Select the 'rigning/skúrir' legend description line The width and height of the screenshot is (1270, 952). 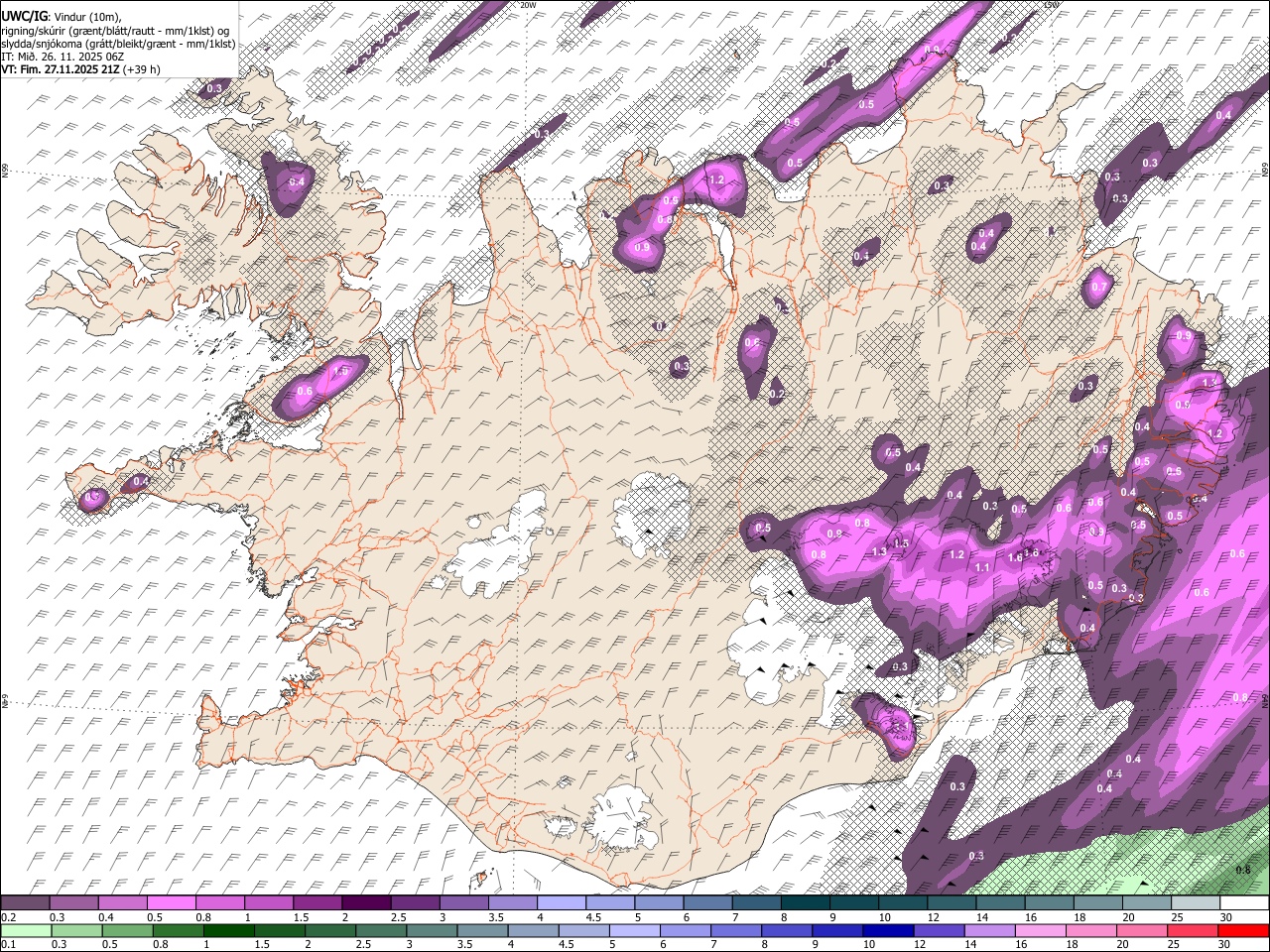pos(115,31)
